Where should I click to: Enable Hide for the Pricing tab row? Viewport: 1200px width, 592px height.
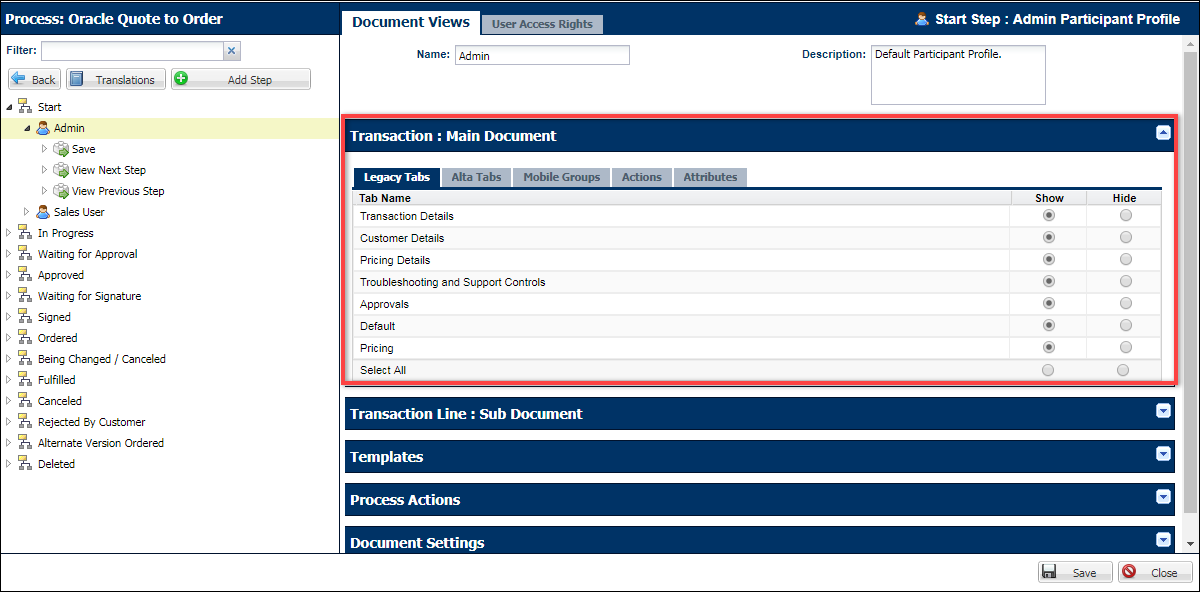pos(1125,347)
